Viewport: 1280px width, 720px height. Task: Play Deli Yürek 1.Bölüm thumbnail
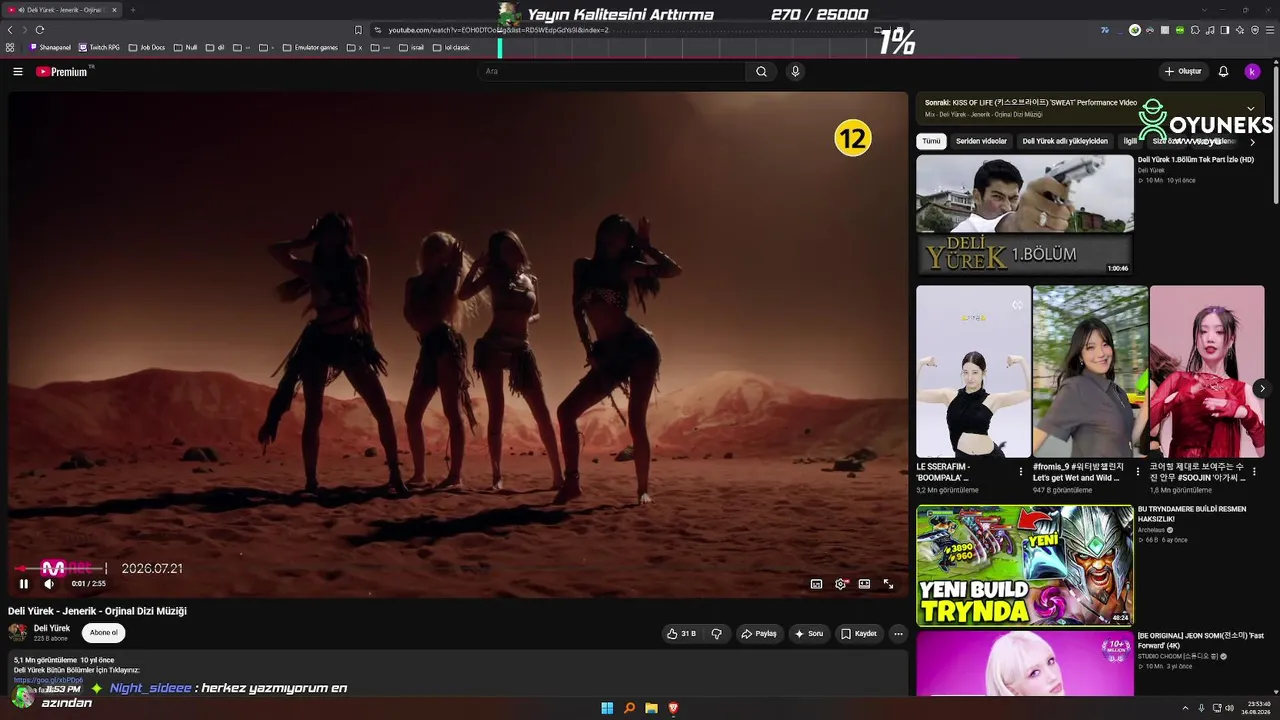[1025, 215]
